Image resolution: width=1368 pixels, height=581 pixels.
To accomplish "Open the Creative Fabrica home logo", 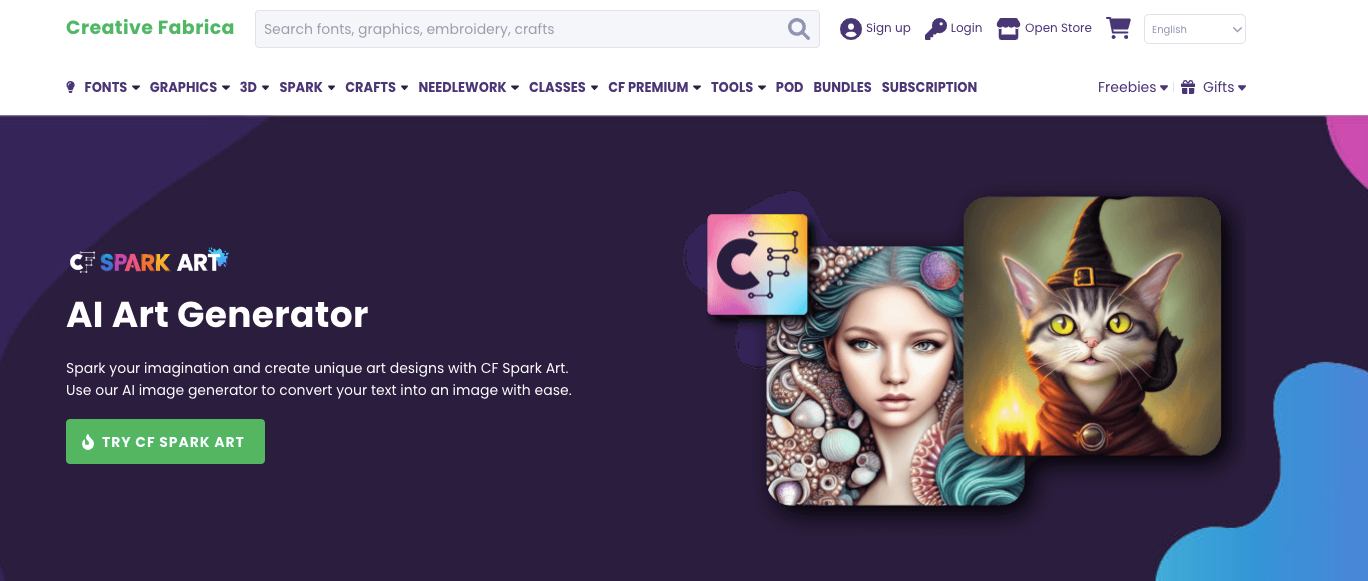I will (x=150, y=28).
